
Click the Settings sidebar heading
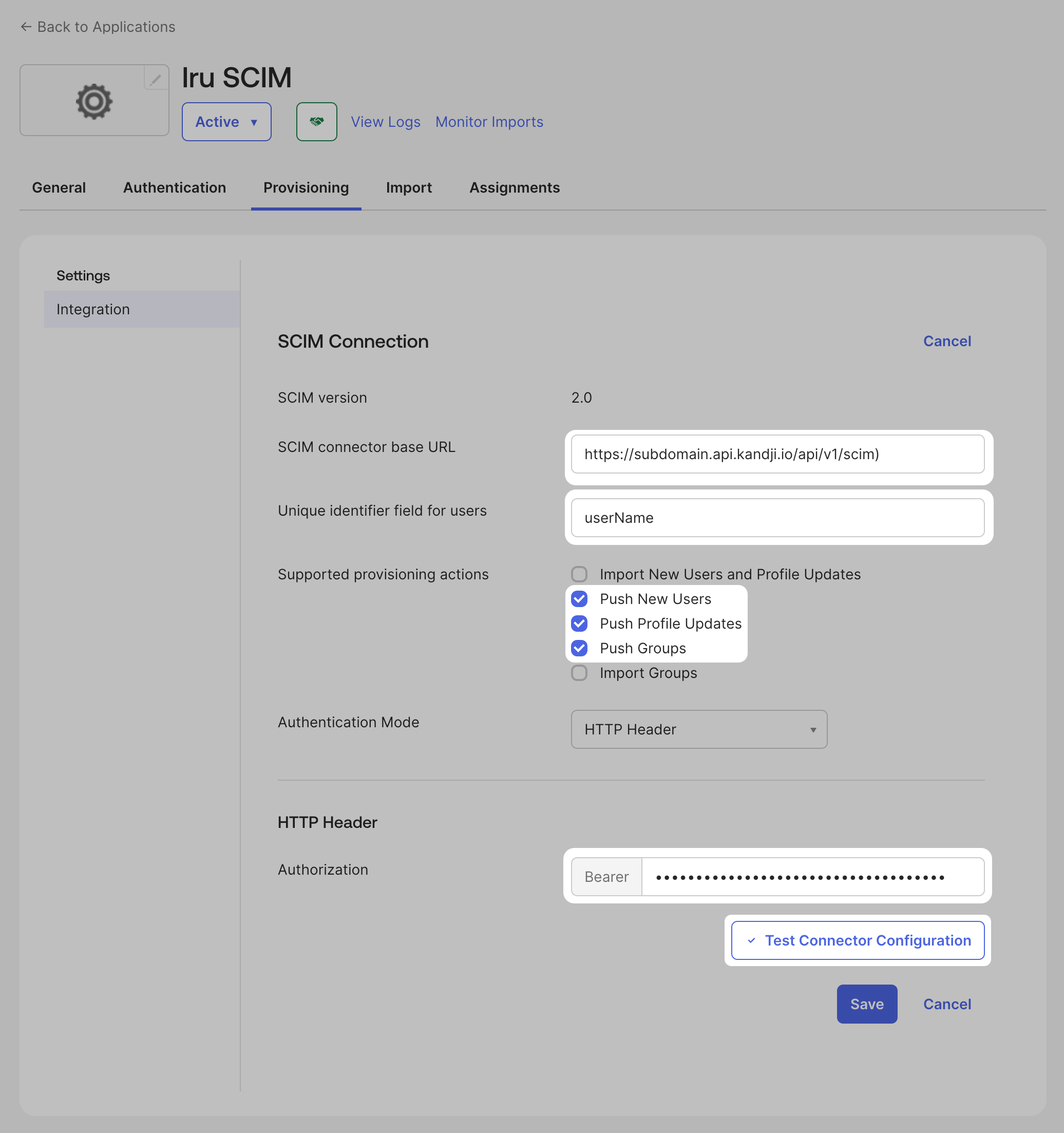pyautogui.click(x=83, y=275)
